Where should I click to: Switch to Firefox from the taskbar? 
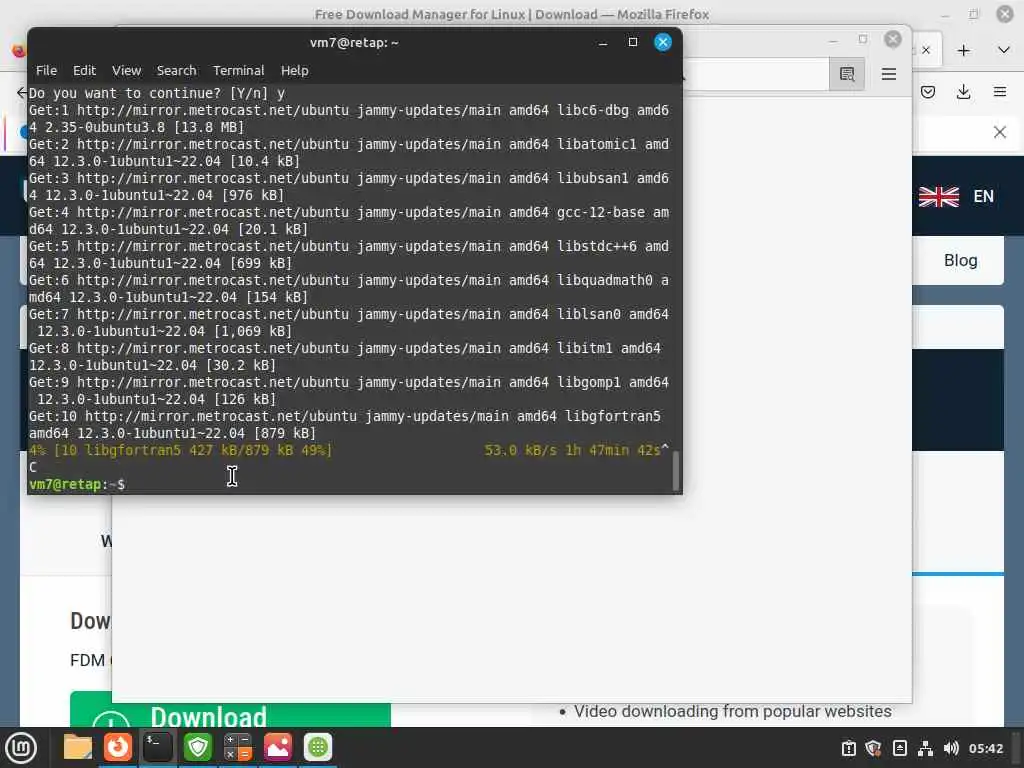(118, 747)
